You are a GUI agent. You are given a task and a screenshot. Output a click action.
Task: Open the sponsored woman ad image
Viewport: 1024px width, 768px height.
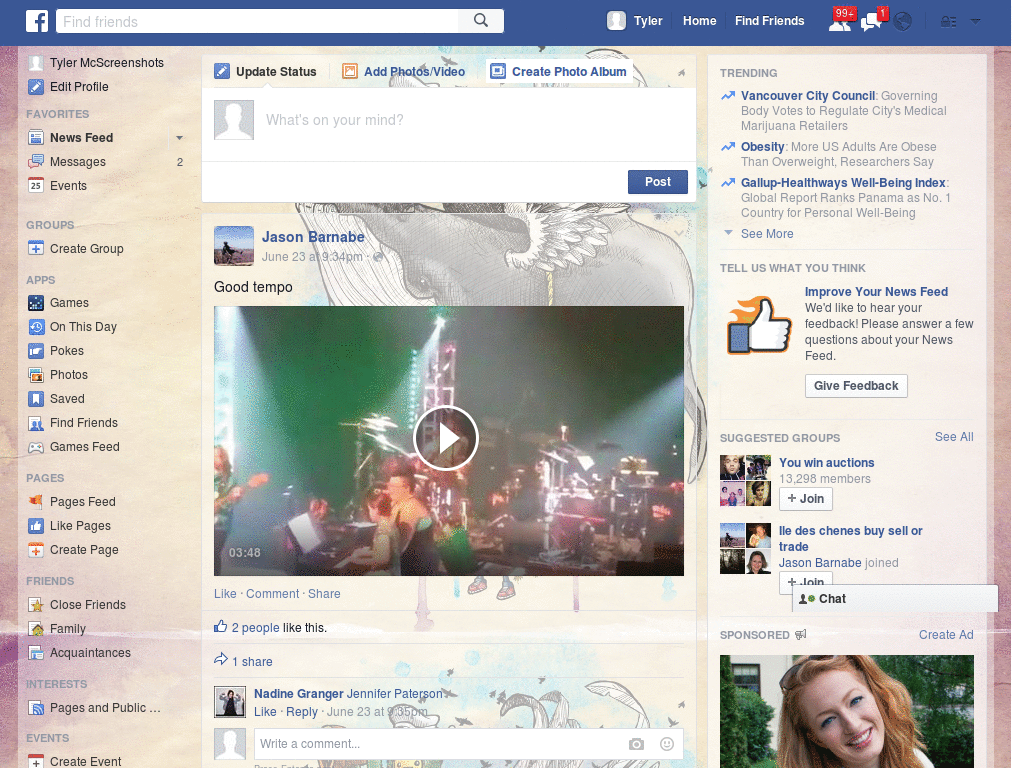pos(846,711)
